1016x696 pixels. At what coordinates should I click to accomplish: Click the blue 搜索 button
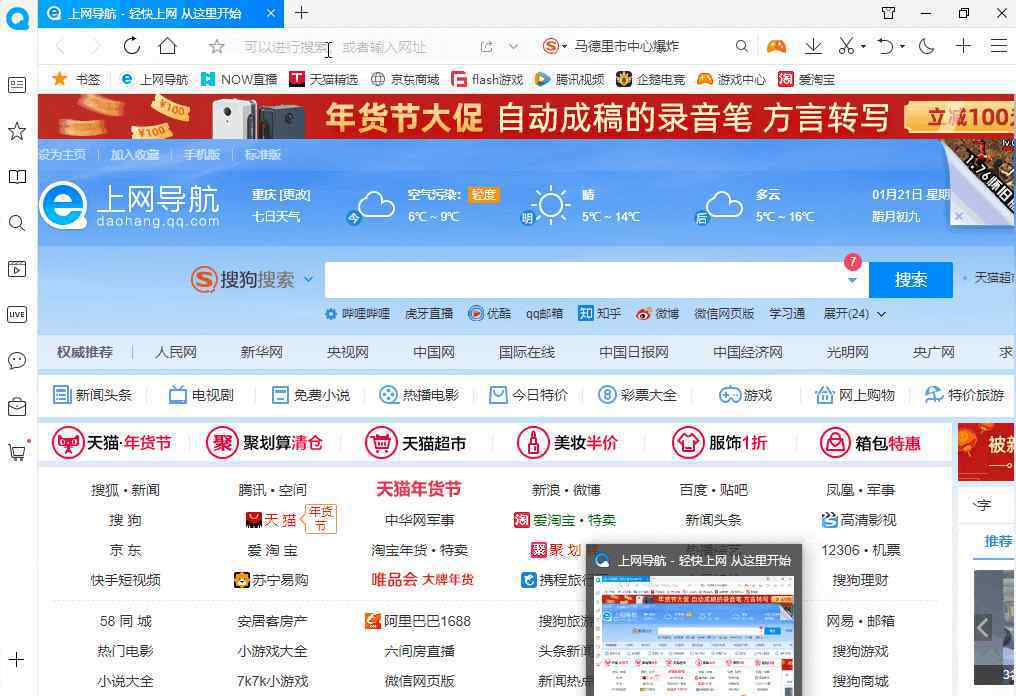(x=910, y=280)
